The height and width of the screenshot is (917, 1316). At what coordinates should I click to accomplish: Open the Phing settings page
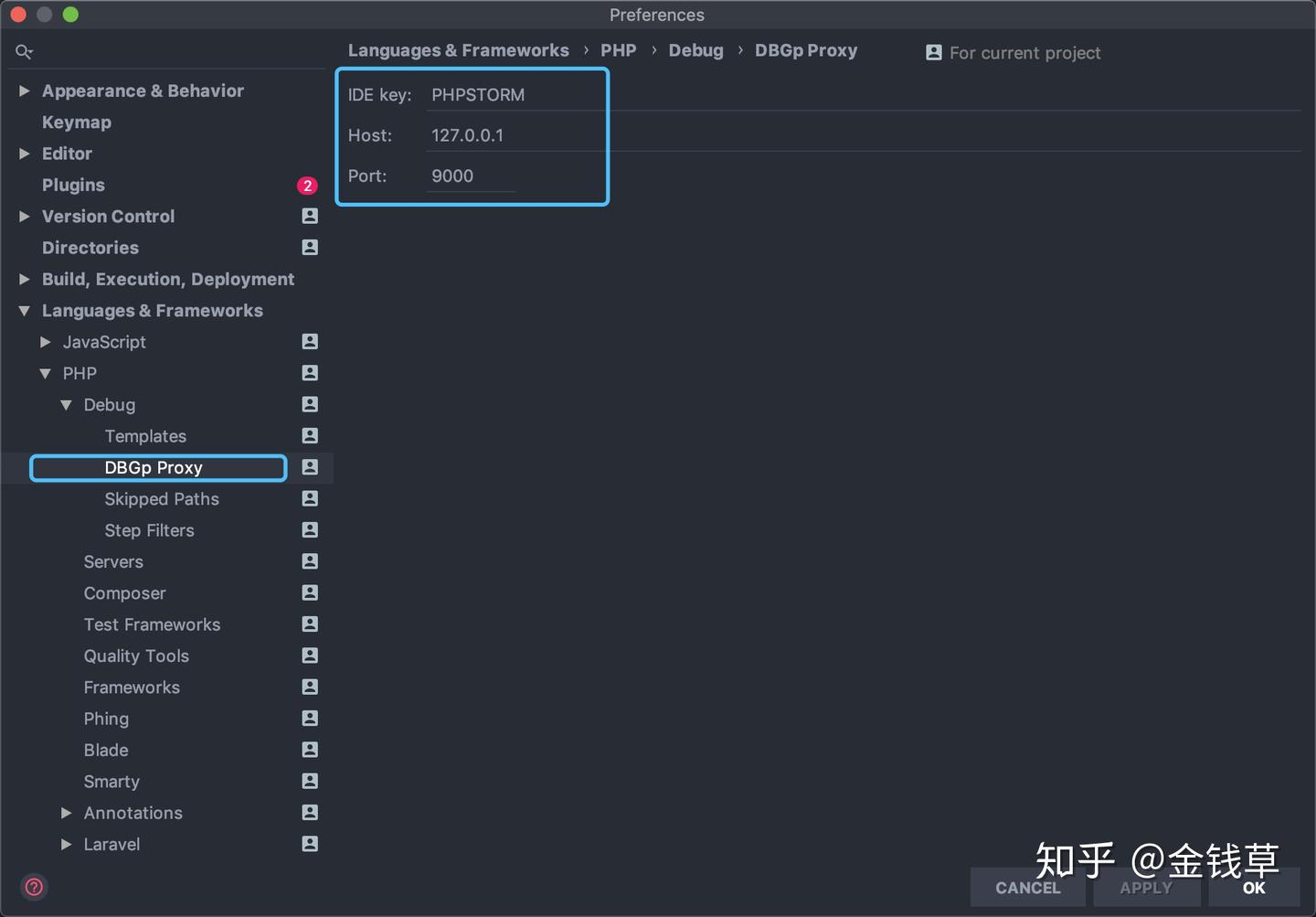[x=106, y=719]
